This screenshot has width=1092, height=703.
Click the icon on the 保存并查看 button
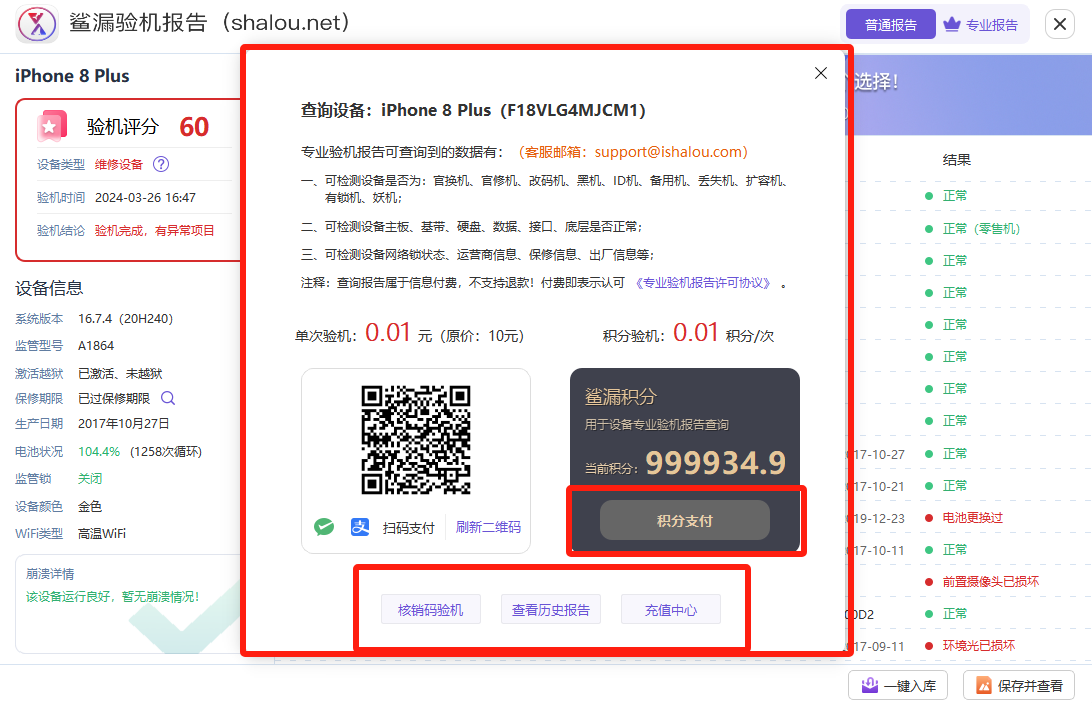click(983, 686)
